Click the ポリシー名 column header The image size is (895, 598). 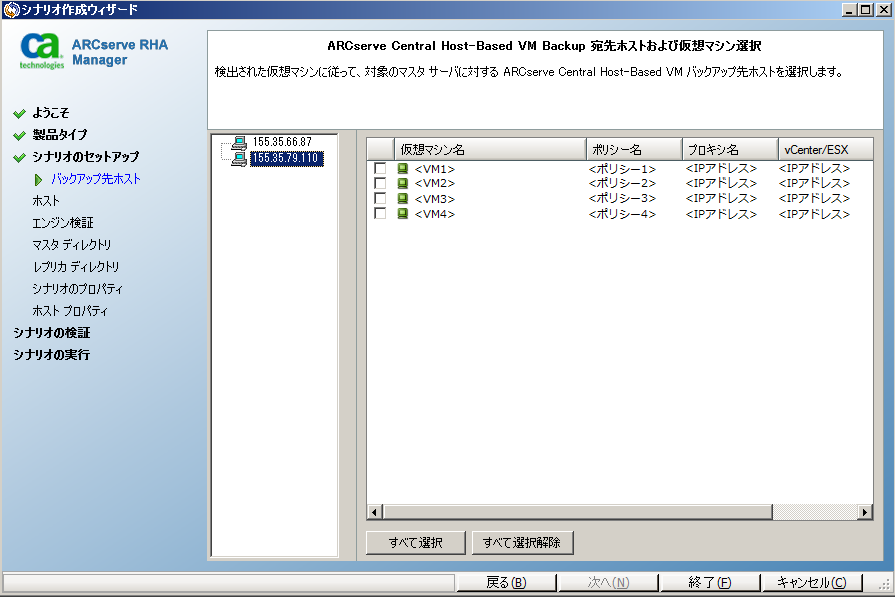click(x=634, y=150)
